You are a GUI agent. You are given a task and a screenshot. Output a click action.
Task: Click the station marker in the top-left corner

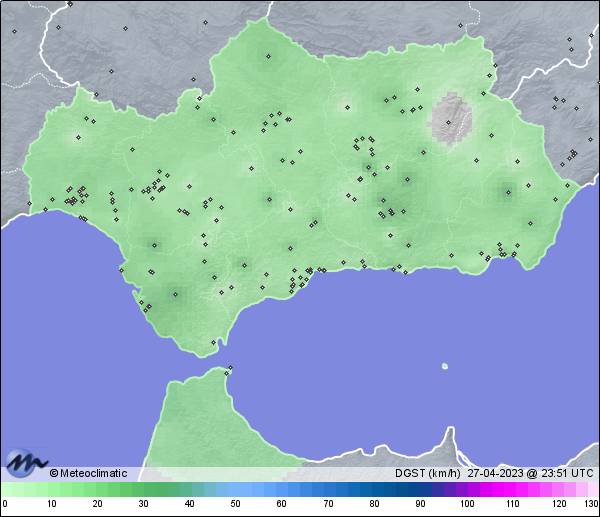point(14,31)
